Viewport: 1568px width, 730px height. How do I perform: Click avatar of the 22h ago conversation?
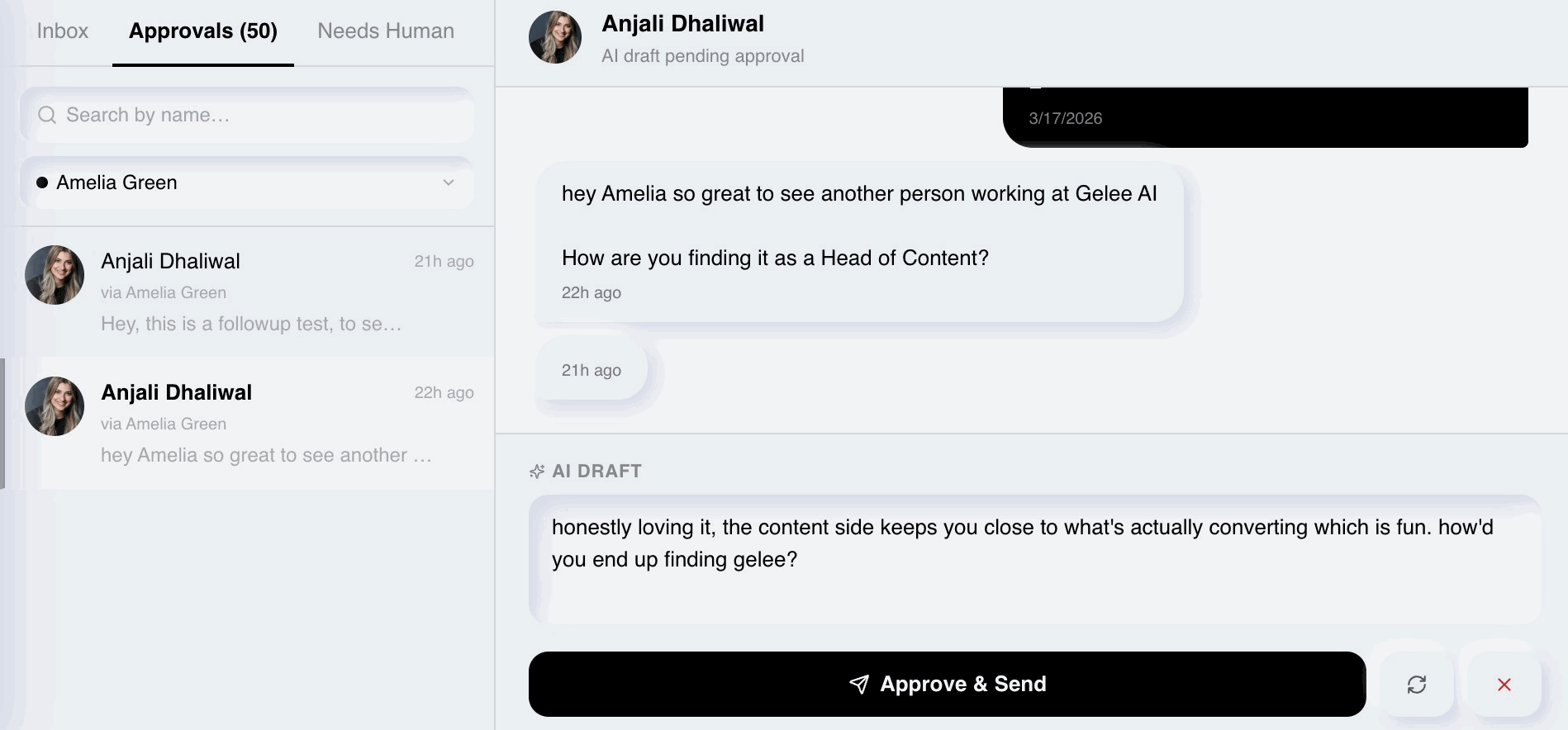55,406
